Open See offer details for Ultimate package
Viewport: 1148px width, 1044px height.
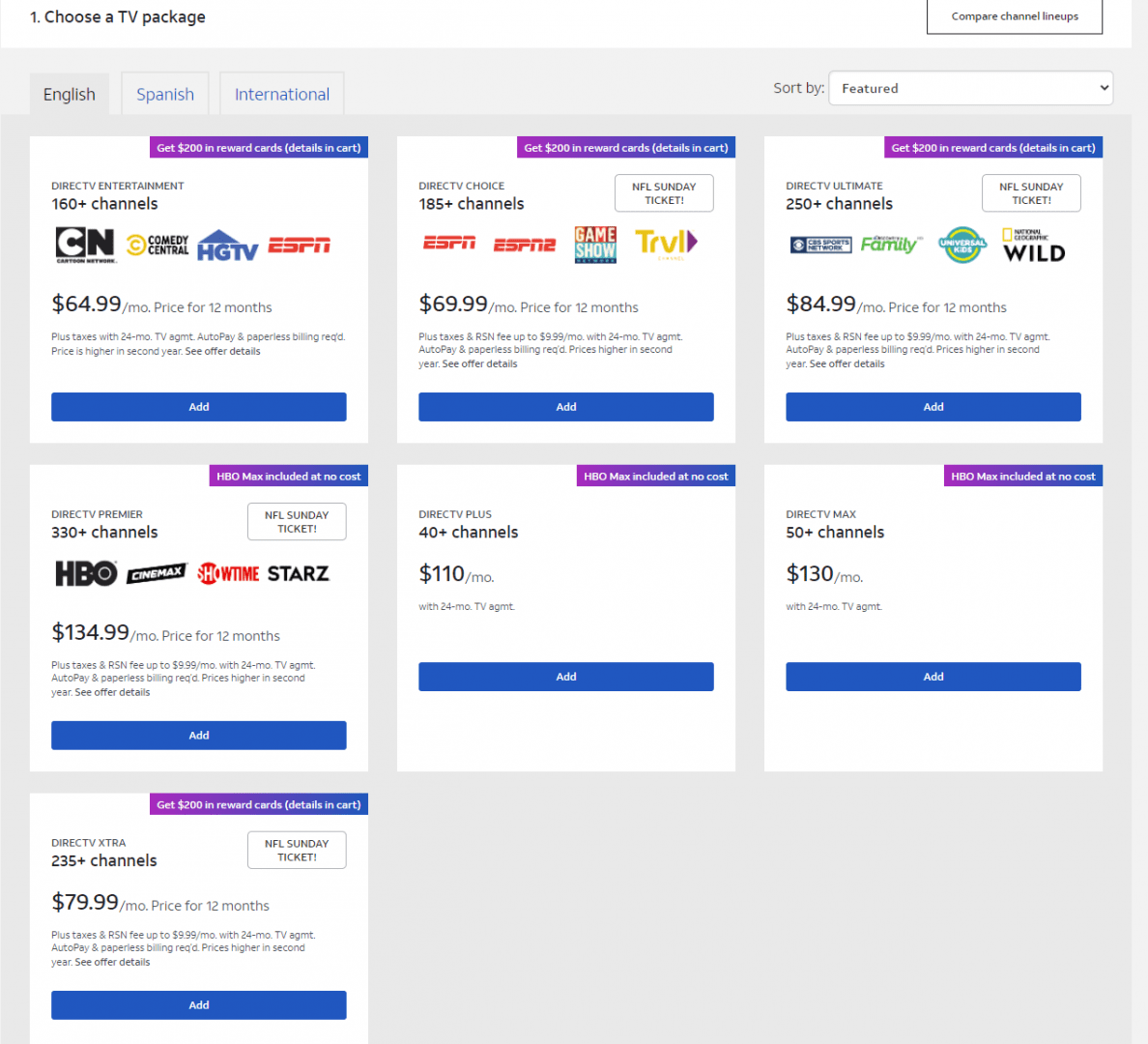tap(847, 363)
